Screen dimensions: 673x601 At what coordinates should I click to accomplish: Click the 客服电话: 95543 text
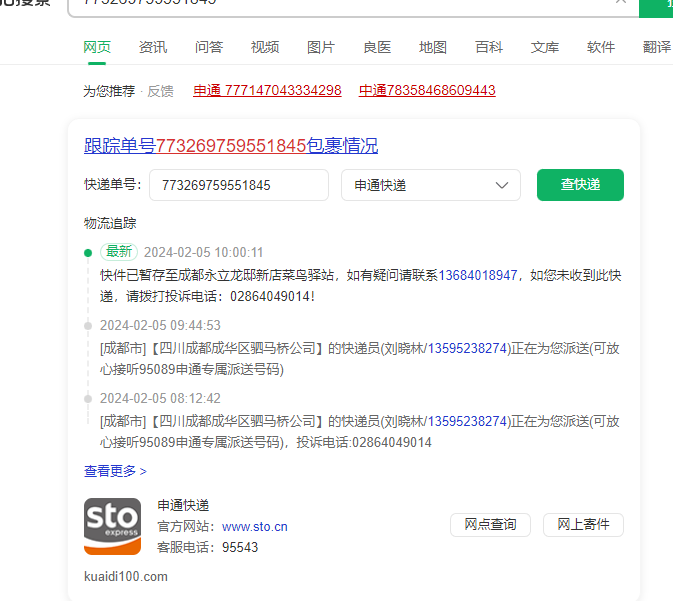pyautogui.click(x=208, y=547)
